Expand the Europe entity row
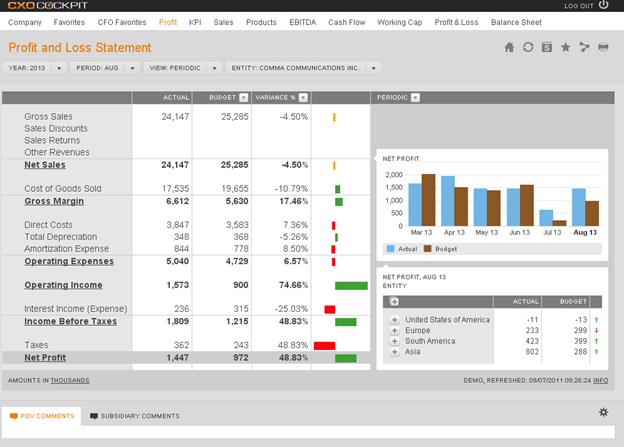624x447 pixels. click(394, 331)
